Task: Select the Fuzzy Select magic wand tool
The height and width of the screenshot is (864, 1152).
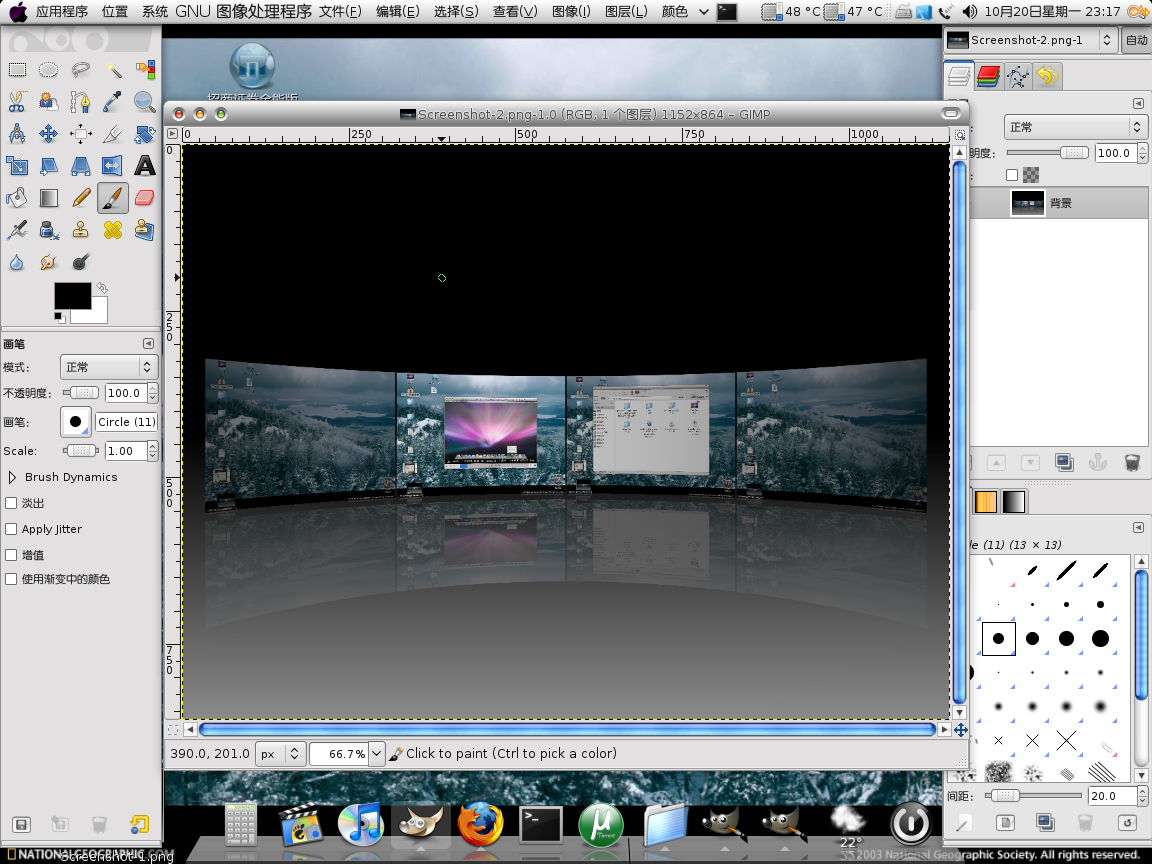Action: pyautogui.click(x=112, y=70)
